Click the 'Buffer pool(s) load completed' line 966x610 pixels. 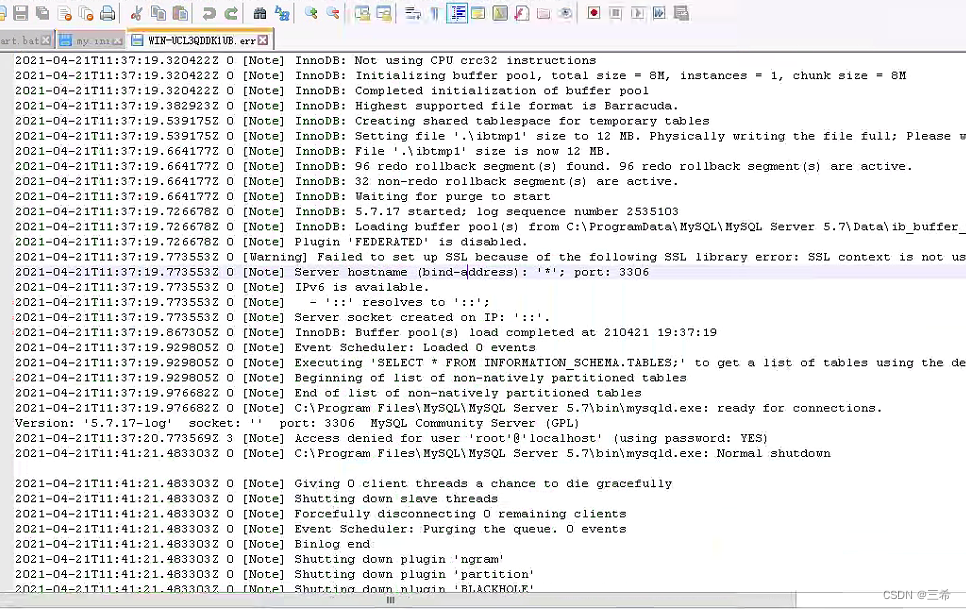point(366,333)
